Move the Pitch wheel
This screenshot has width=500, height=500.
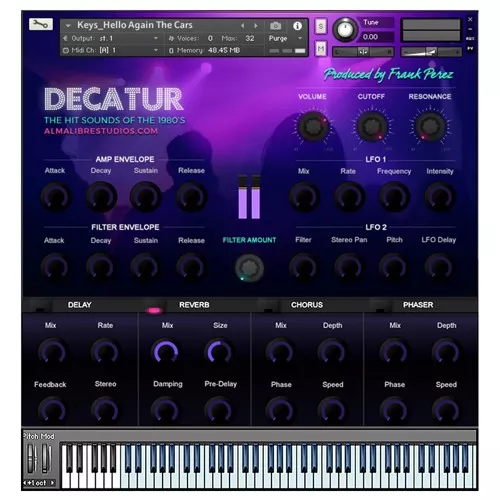[31, 459]
